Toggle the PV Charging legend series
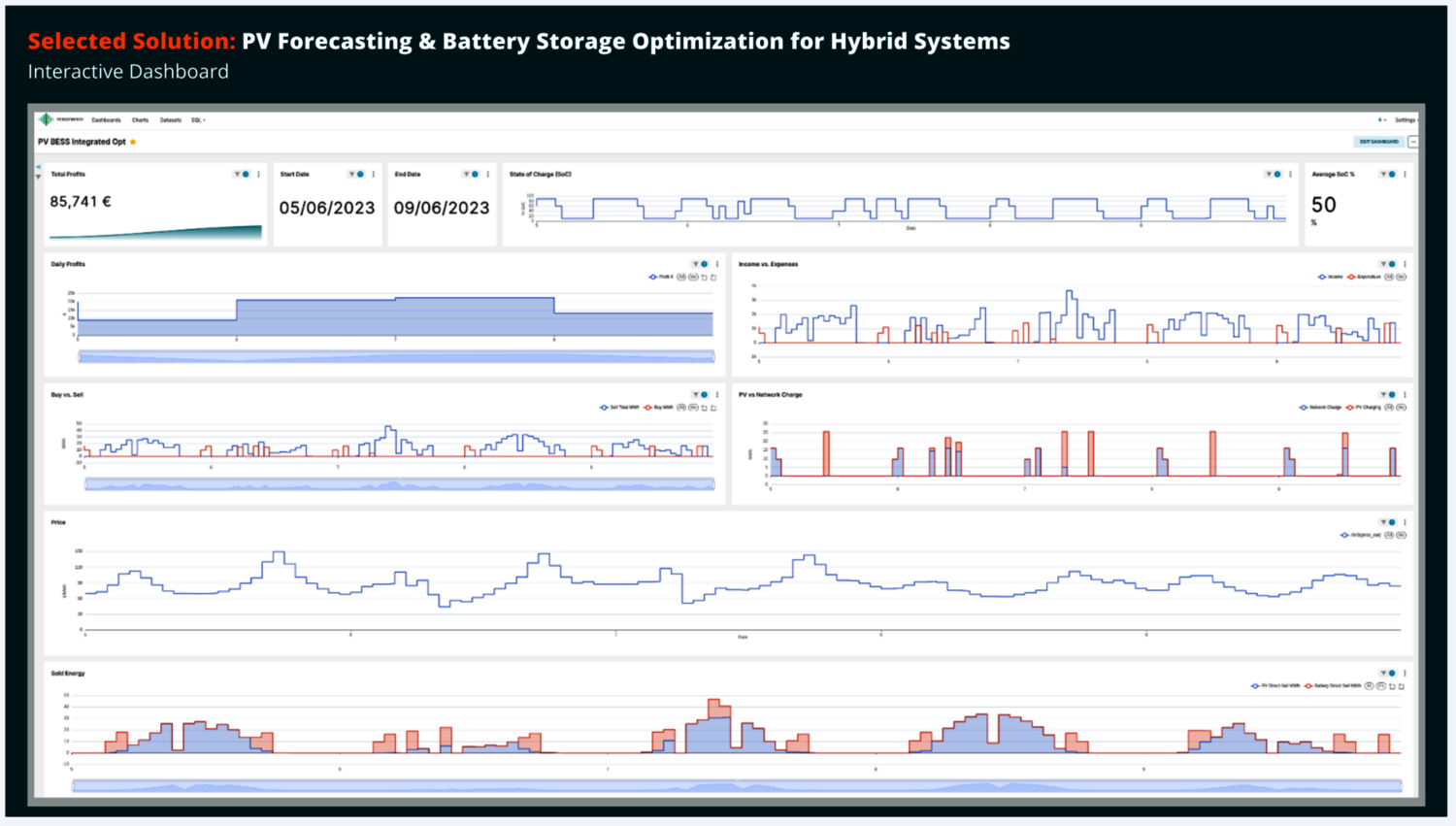The height and width of the screenshot is (826, 1456). (x=1365, y=408)
